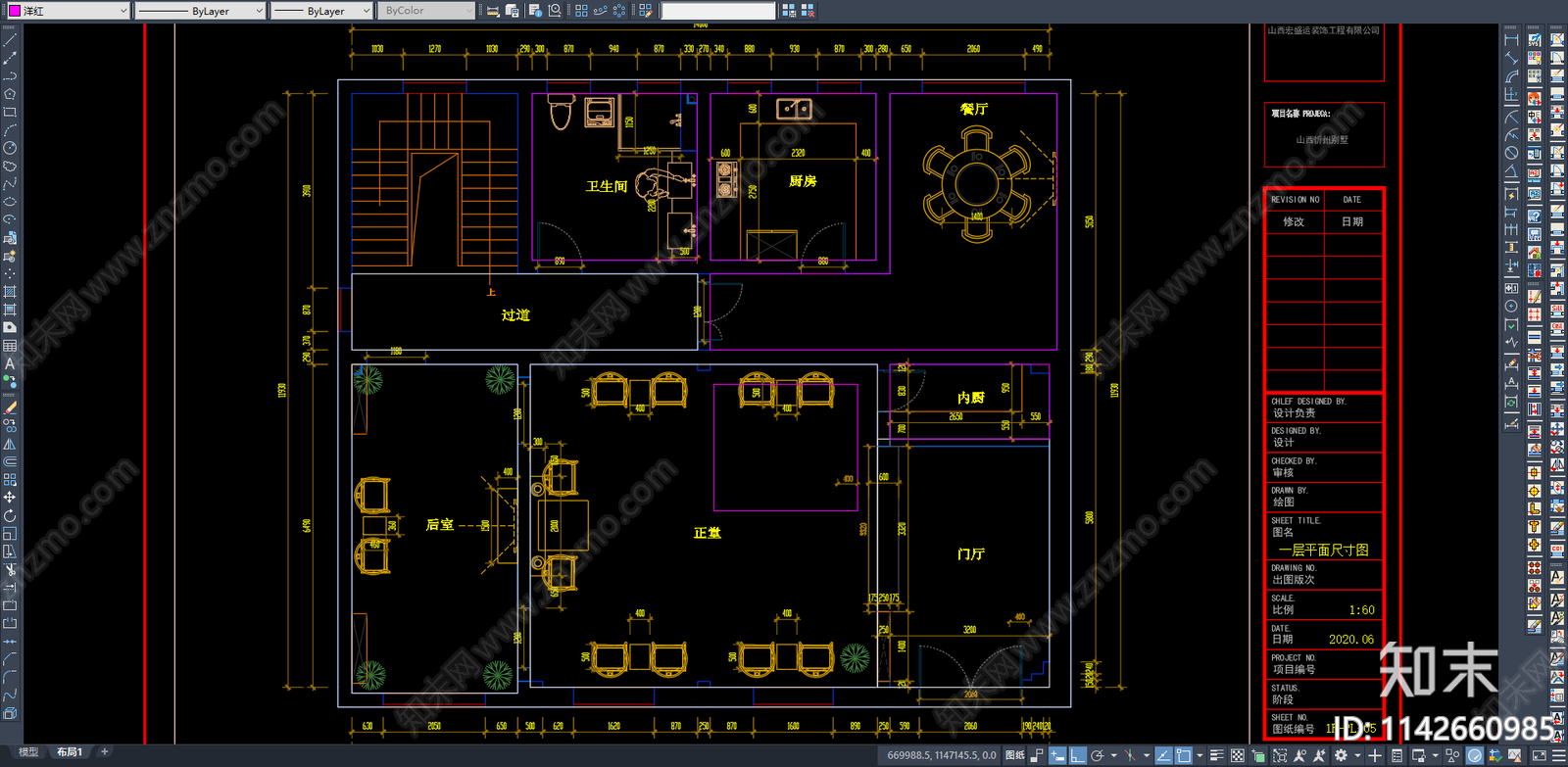Click the 卫生间 room label
Screen dimensions: 1568x767
(x=607, y=186)
